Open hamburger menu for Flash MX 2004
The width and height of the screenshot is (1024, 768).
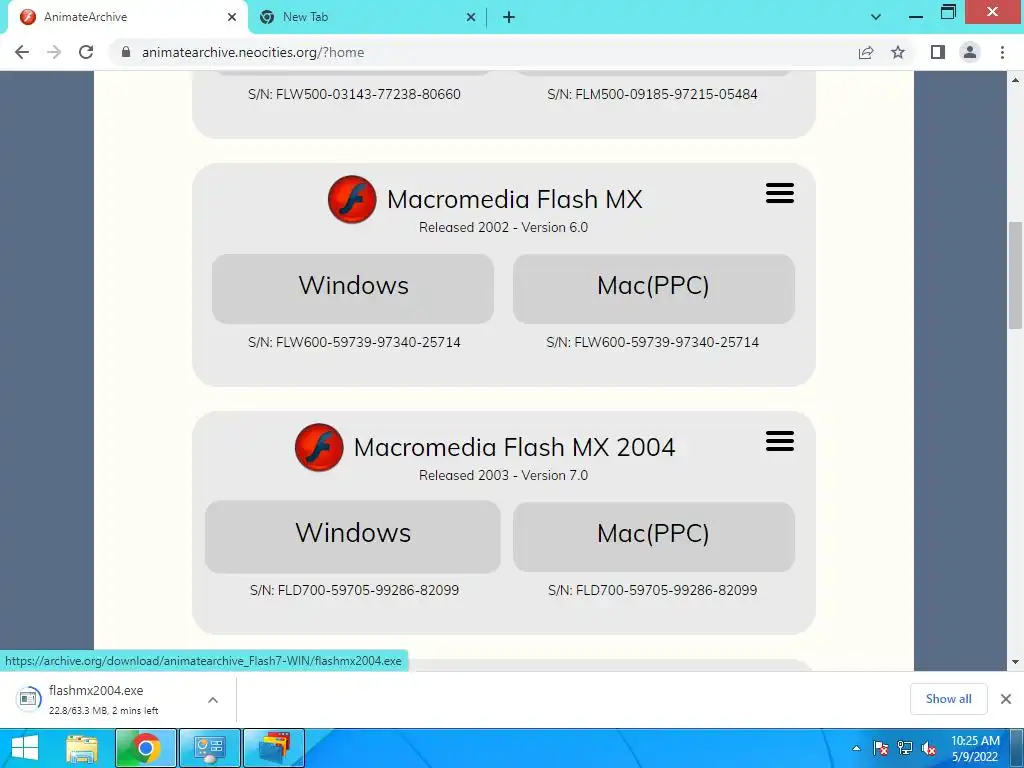[x=780, y=441]
